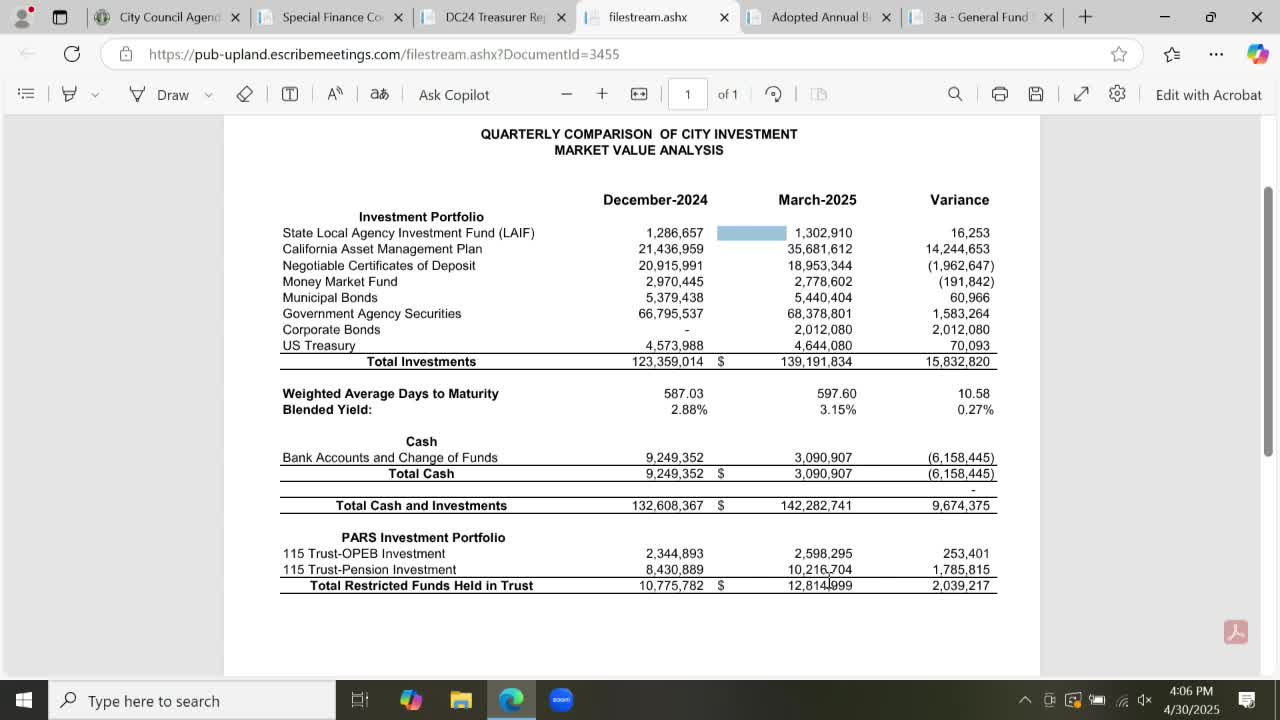Click the Rotate page icon

773,94
